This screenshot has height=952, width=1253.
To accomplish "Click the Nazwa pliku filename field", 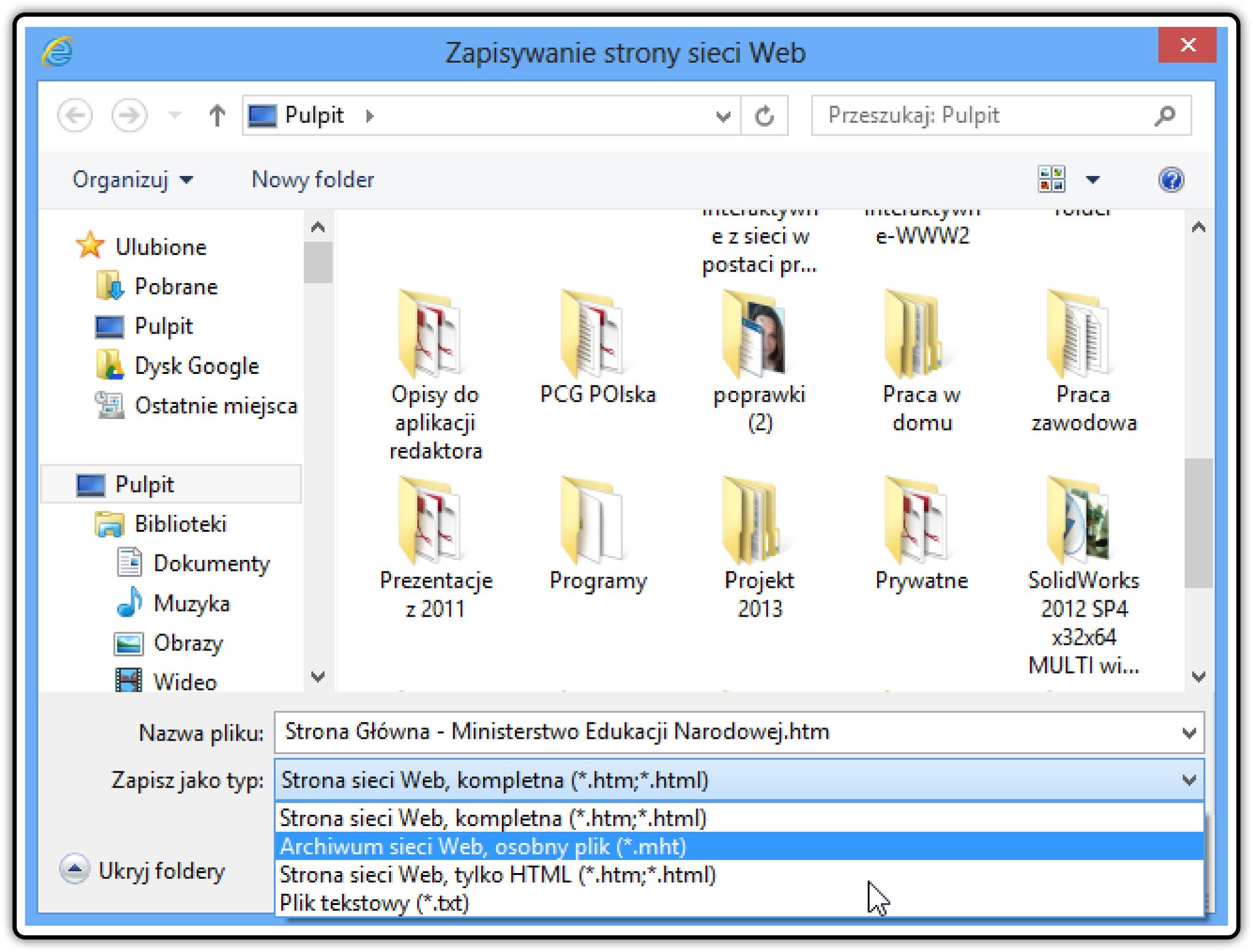I will coord(739,732).
